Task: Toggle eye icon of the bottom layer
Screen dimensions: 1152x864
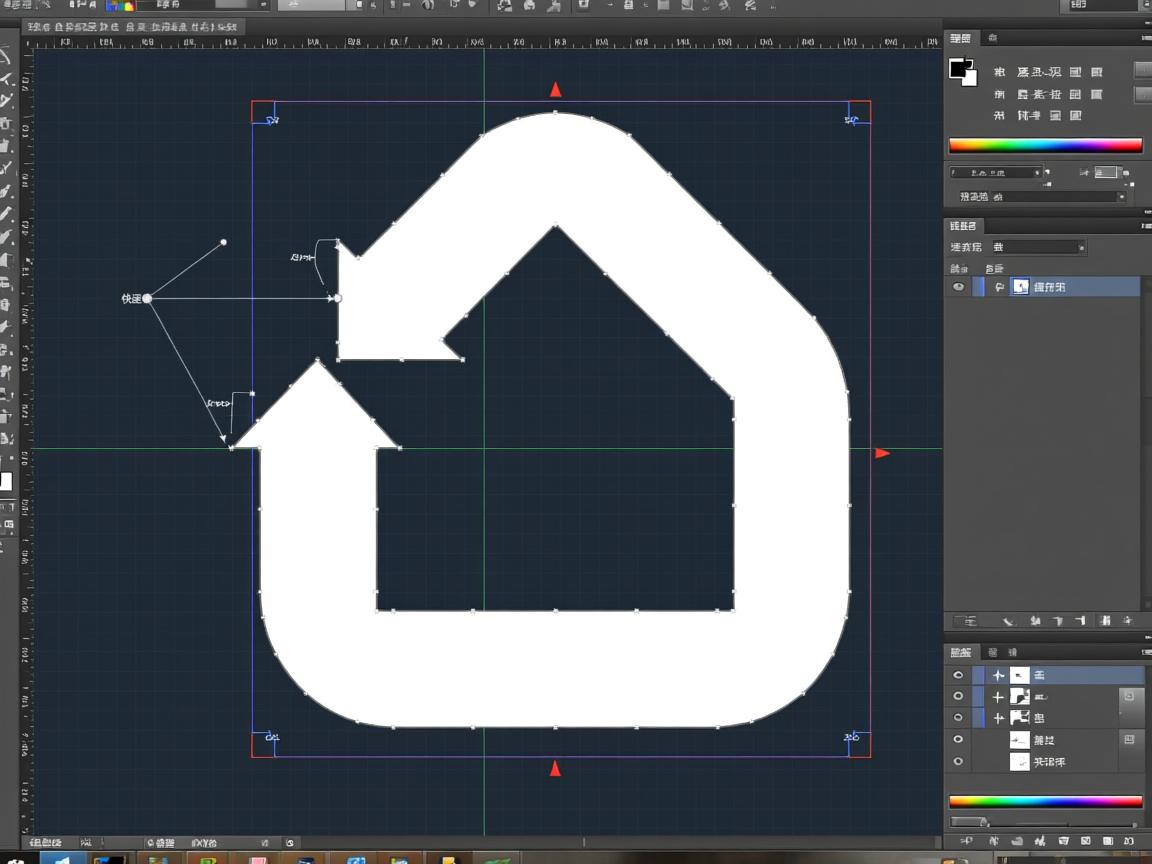Action: 959,762
